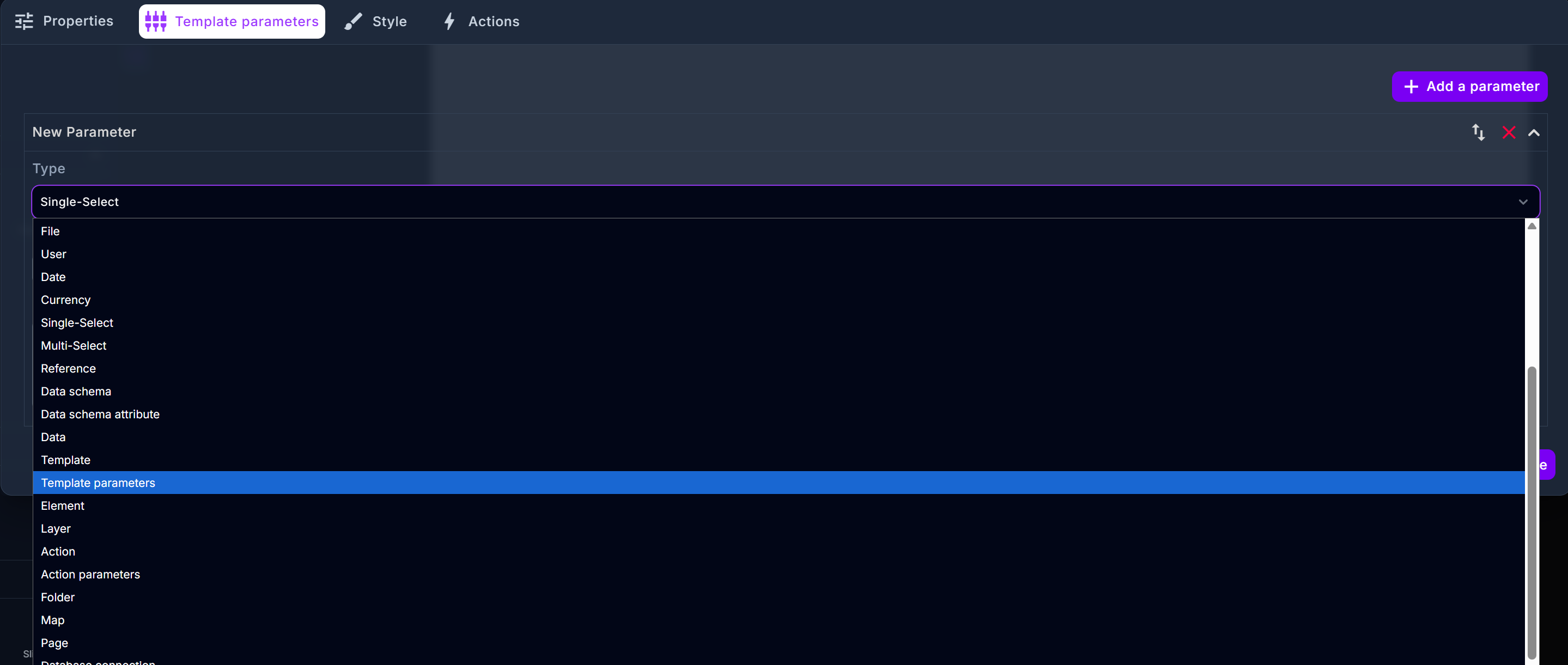Open the Type dropdown chevron
The image size is (1568, 665).
click(1523, 202)
